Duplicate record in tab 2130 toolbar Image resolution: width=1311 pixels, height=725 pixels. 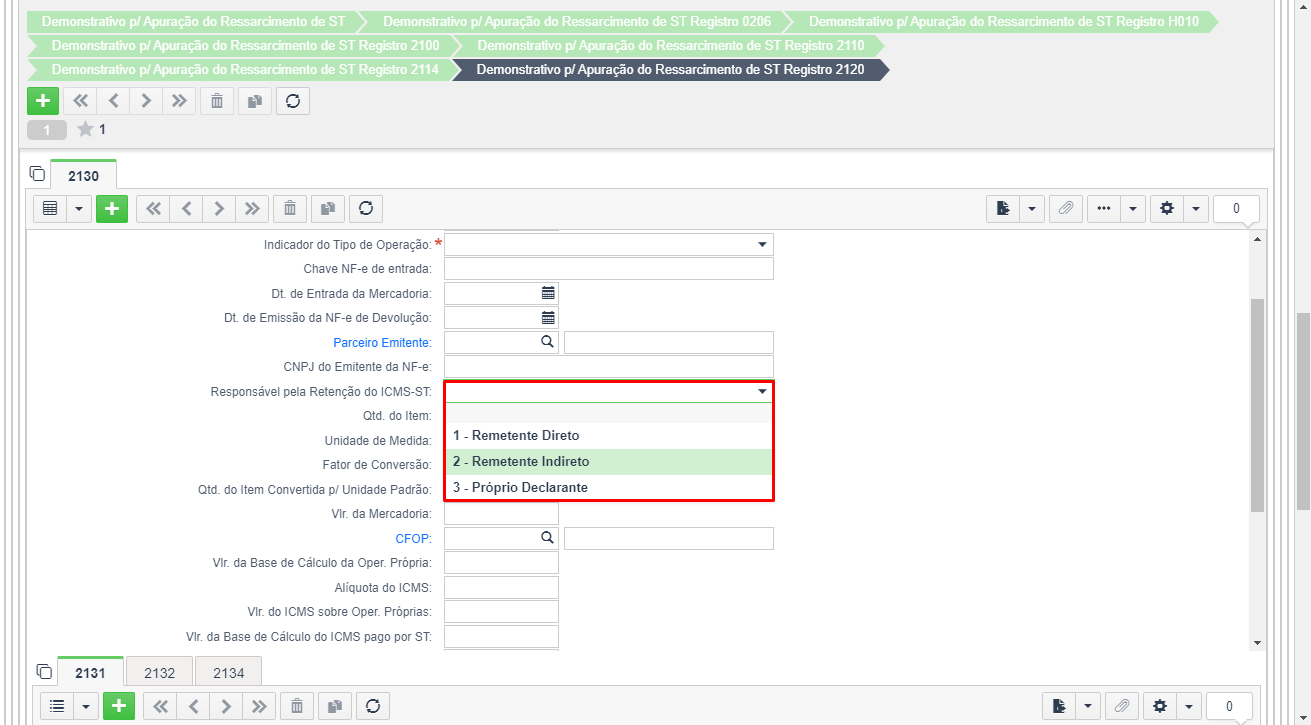(328, 208)
